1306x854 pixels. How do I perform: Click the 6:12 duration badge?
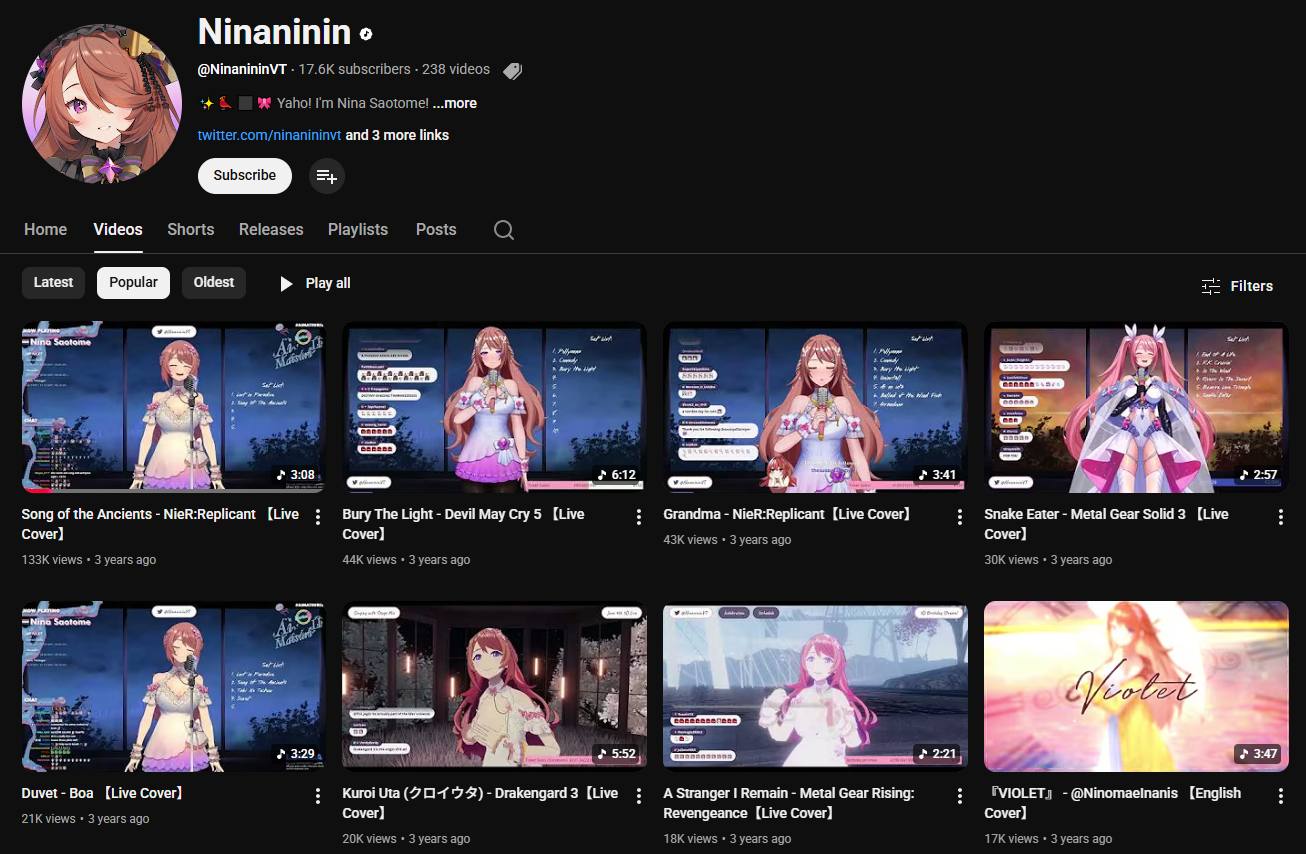(616, 475)
